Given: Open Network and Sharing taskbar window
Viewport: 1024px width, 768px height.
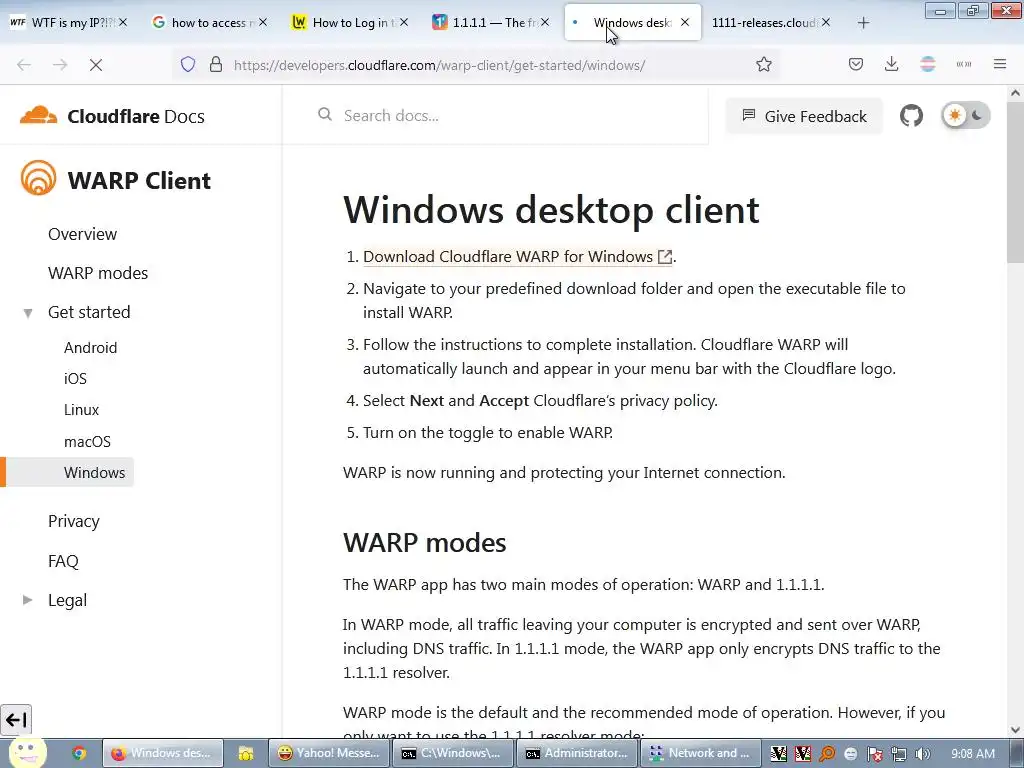Looking at the screenshot, I should [701, 753].
